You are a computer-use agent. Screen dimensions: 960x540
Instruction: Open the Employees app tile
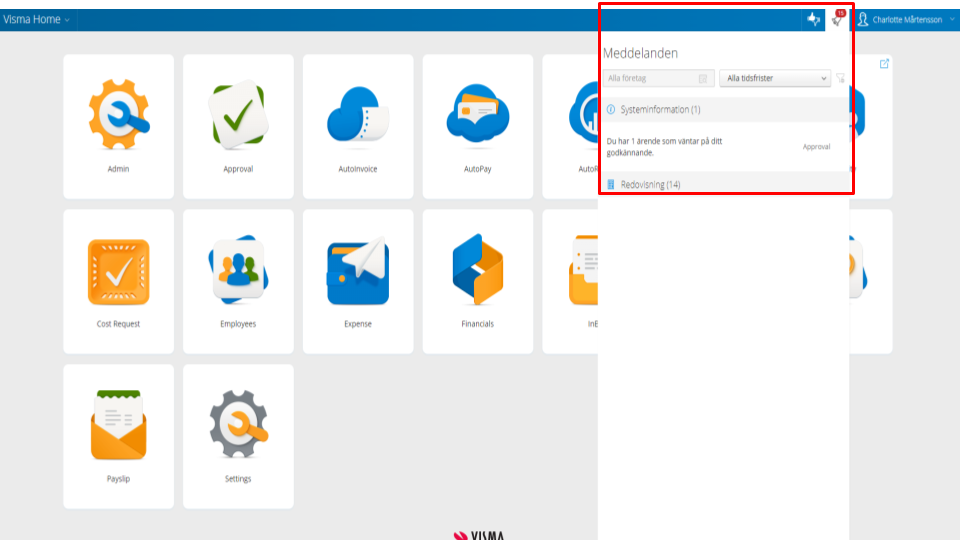(238, 281)
